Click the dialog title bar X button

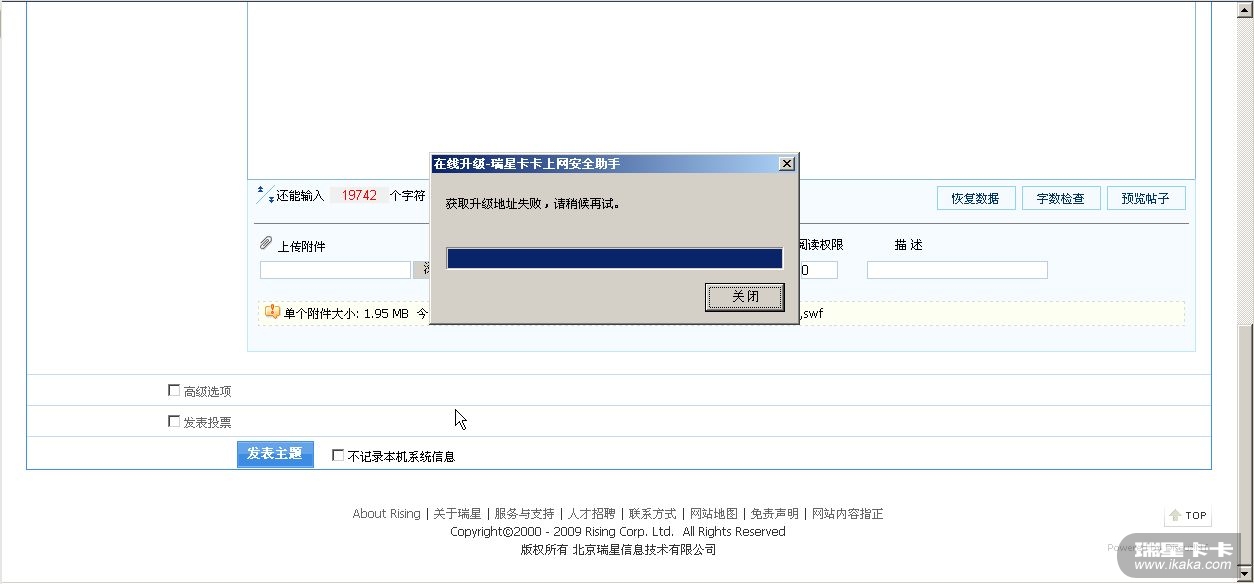(x=787, y=163)
